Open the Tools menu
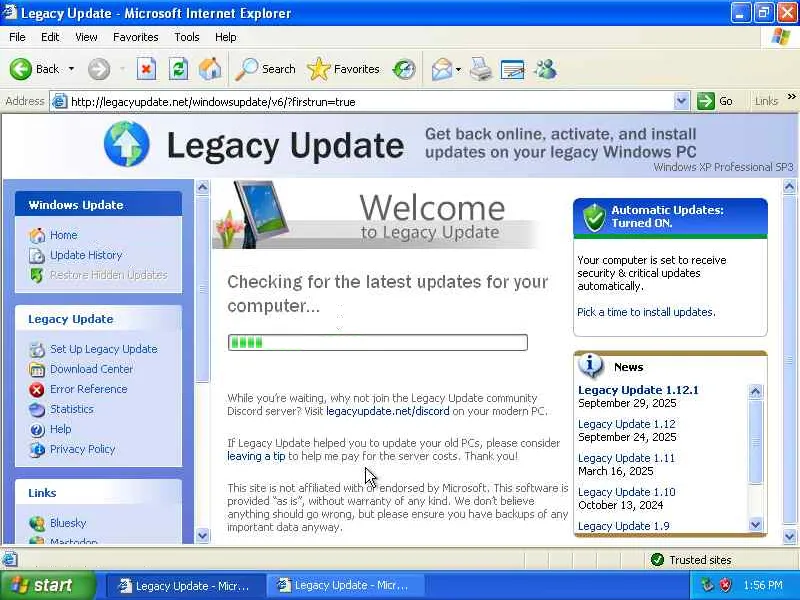The height and width of the screenshot is (600, 800). [x=187, y=37]
